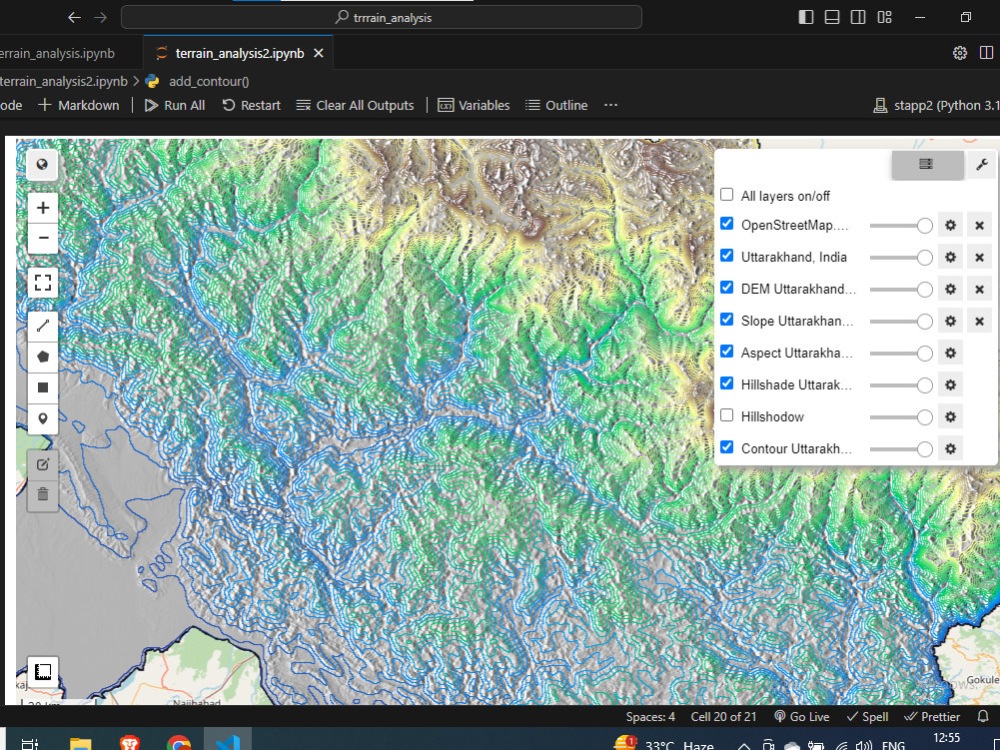Viewport: 1000px width, 750px height.
Task: Remove the OpenStreetMap layer
Action: point(980,225)
